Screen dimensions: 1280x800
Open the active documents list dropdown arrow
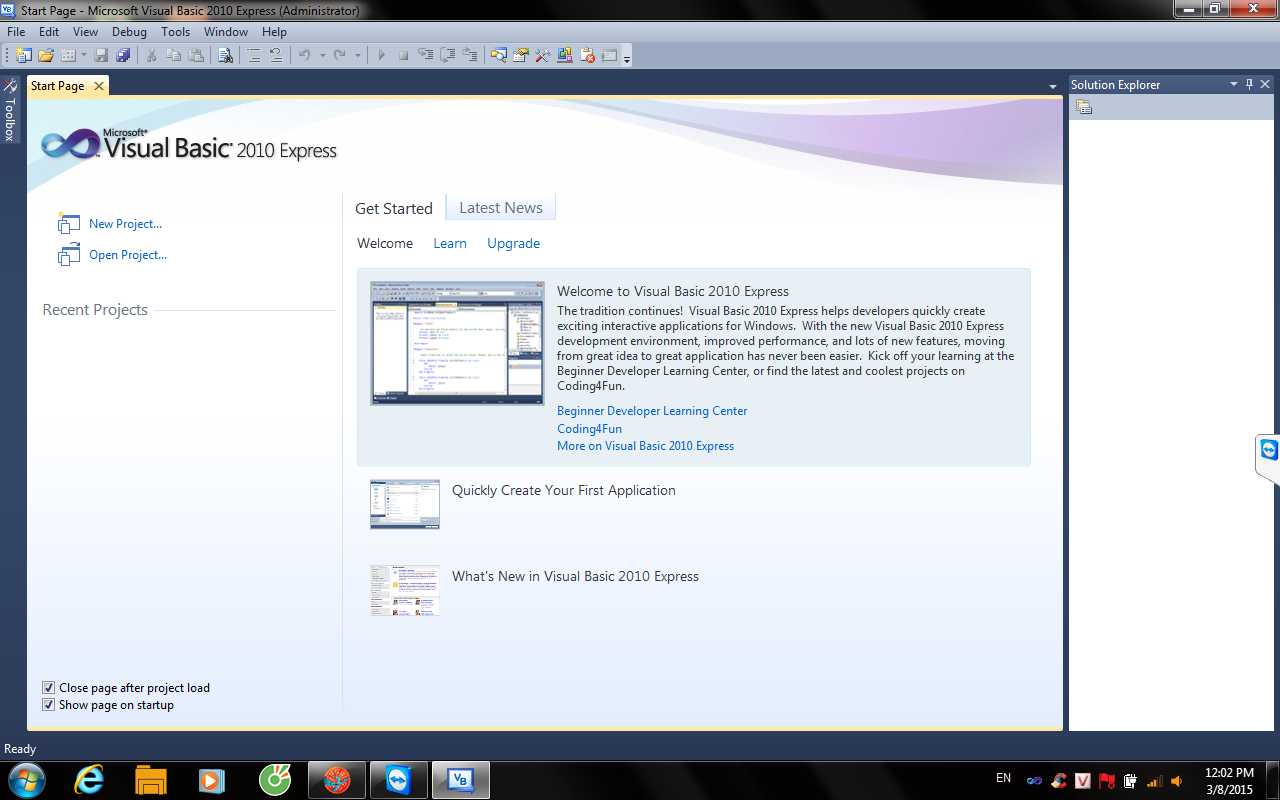pos(1052,87)
